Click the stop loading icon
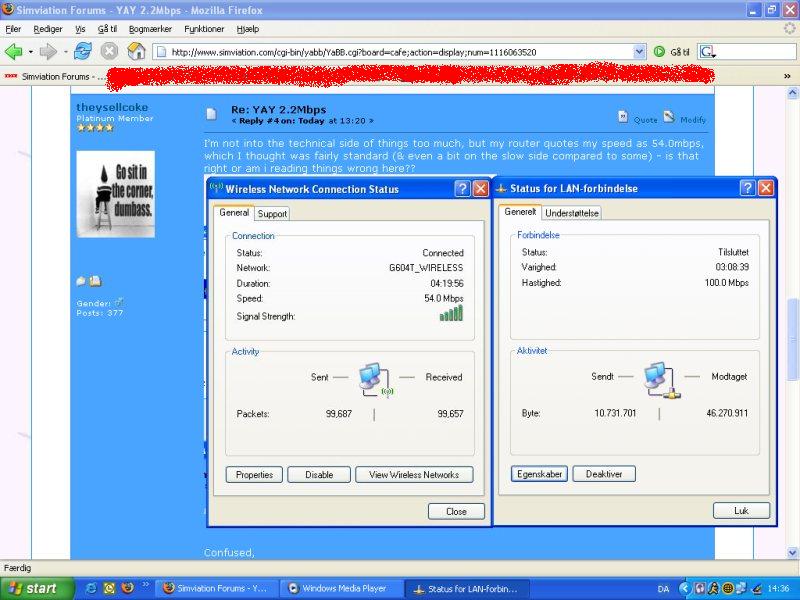The width and height of the screenshot is (800, 600). pos(109,51)
